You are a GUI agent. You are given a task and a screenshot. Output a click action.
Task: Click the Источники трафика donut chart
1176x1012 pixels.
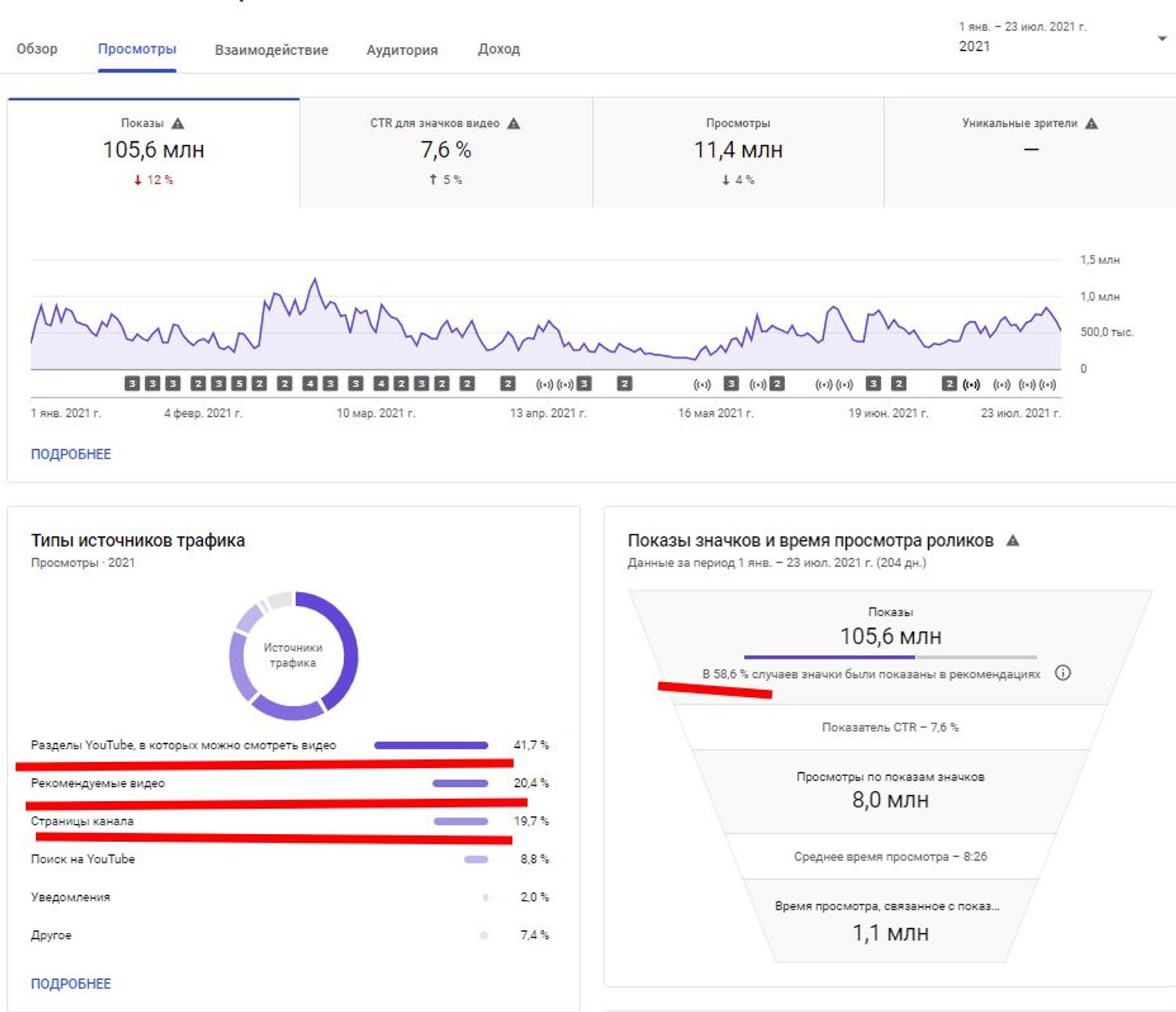(x=293, y=655)
